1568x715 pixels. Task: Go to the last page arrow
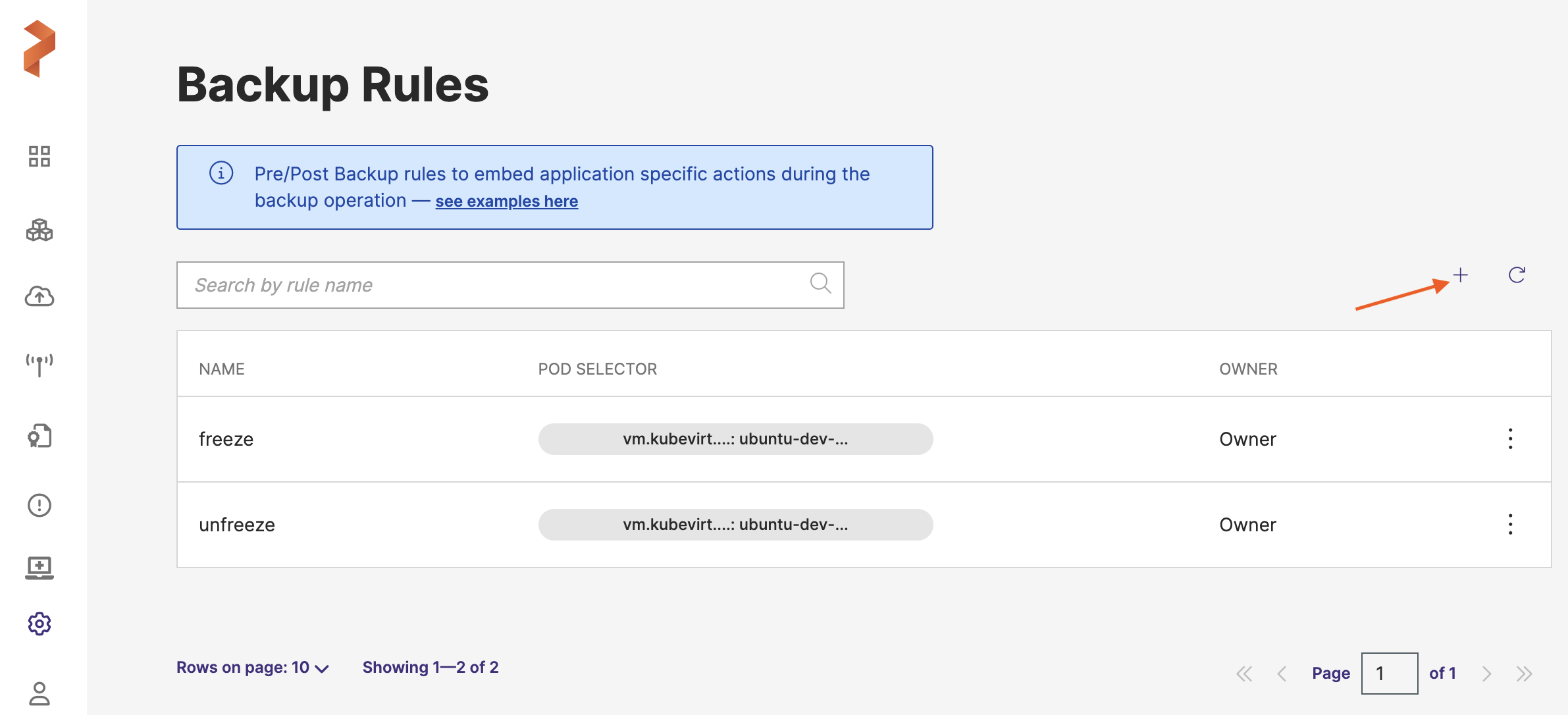click(1524, 674)
